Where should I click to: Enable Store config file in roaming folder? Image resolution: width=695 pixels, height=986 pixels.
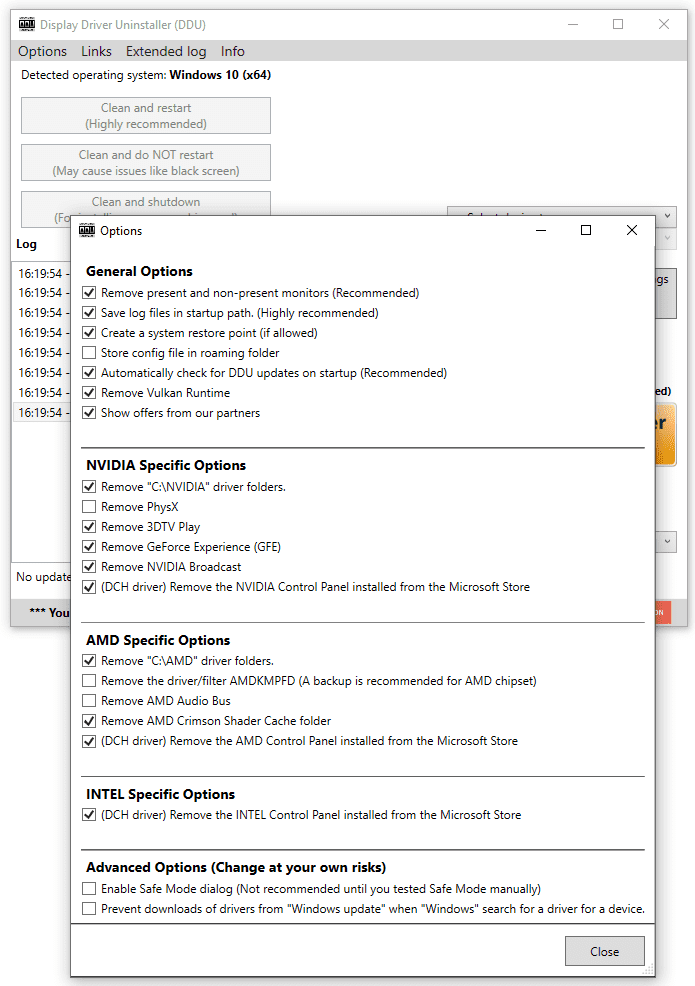click(x=89, y=353)
